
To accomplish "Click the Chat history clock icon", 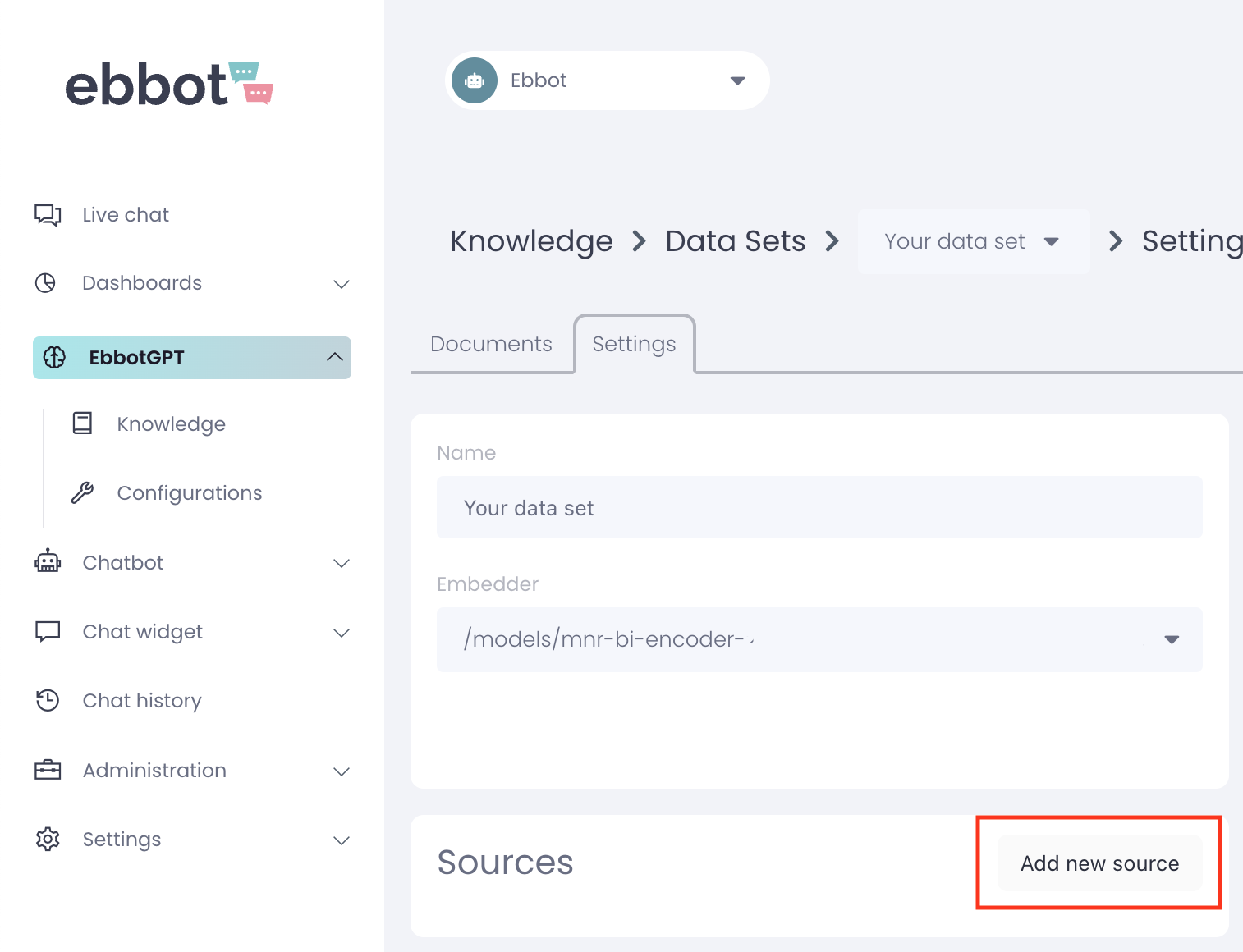I will click(48, 700).
